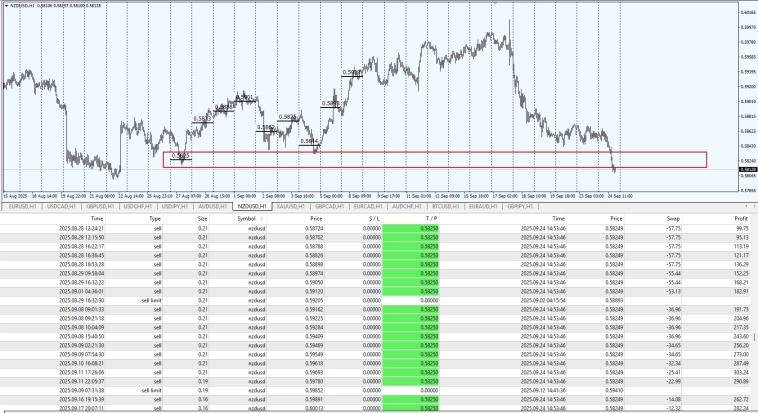Viewport: 758px width, 413px height.
Task: Click open price cell 0.59891
Action: pyautogui.click(x=314, y=399)
